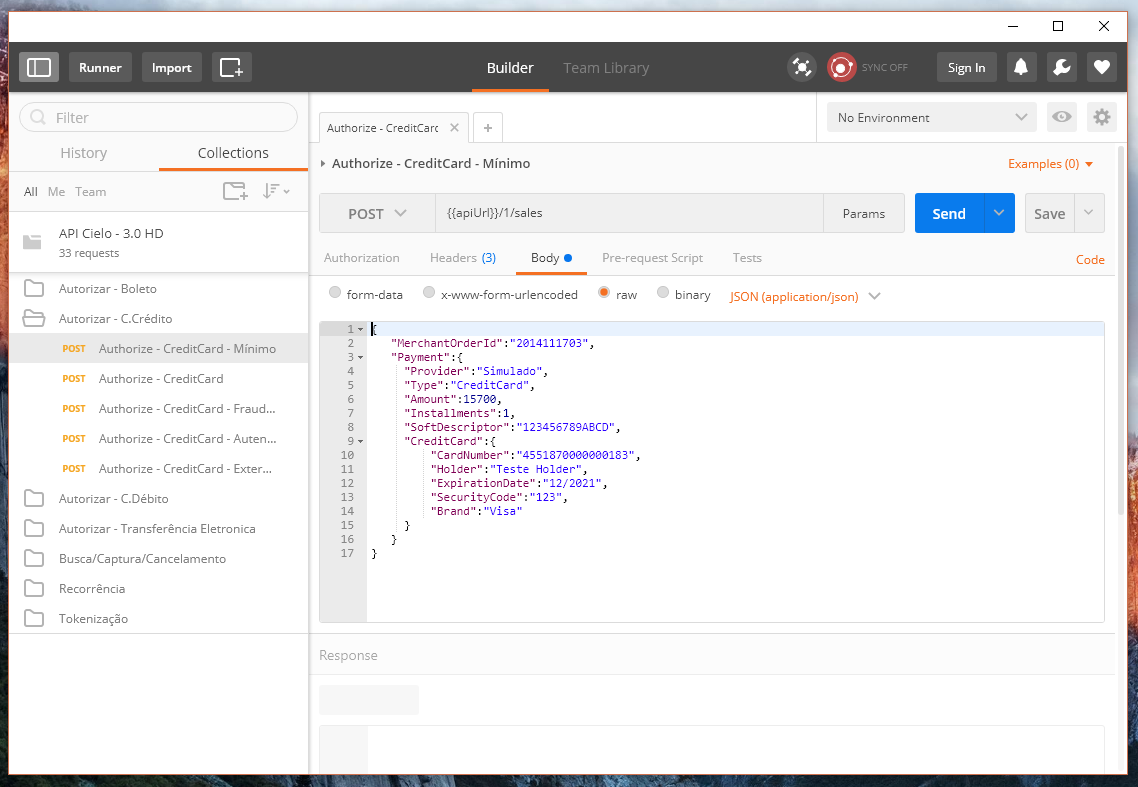
Task: Open the collections sort order icon
Action: coord(276,191)
